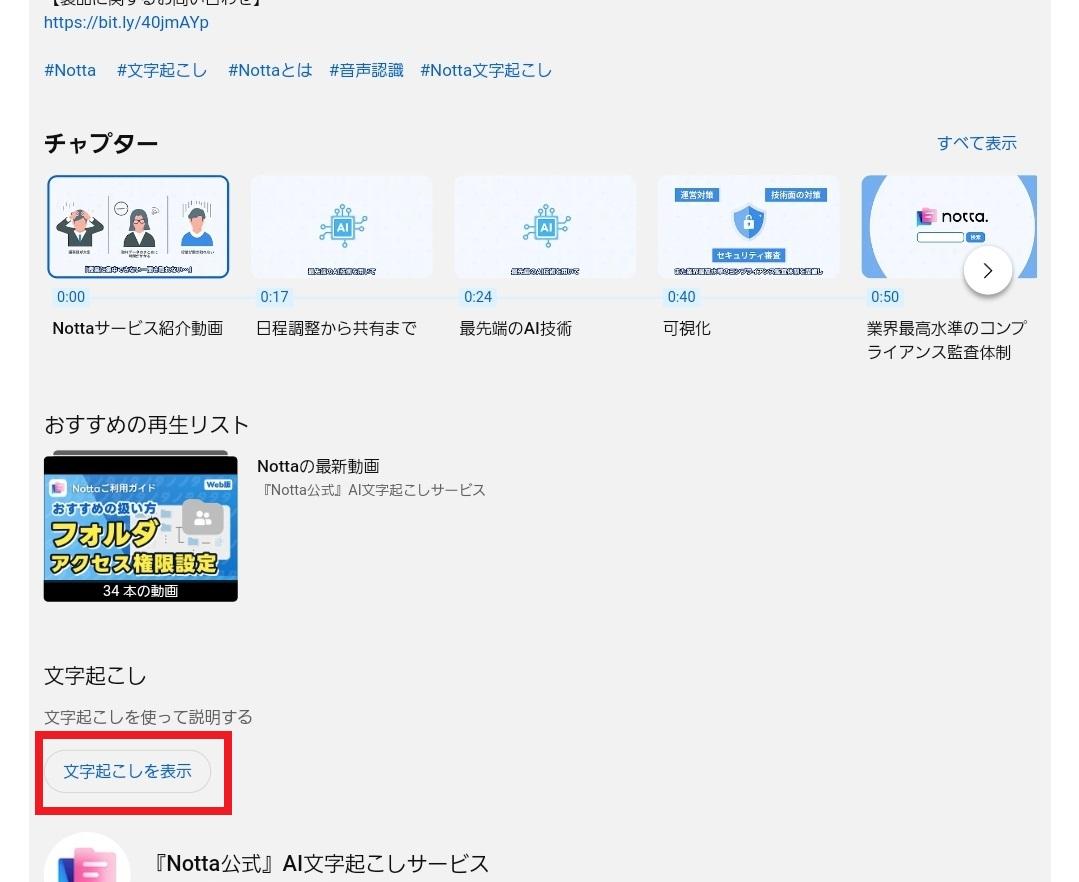Select the 0:50 notta logo chapter thumbnail
Screen dimensions: 1079x882
[949, 226]
